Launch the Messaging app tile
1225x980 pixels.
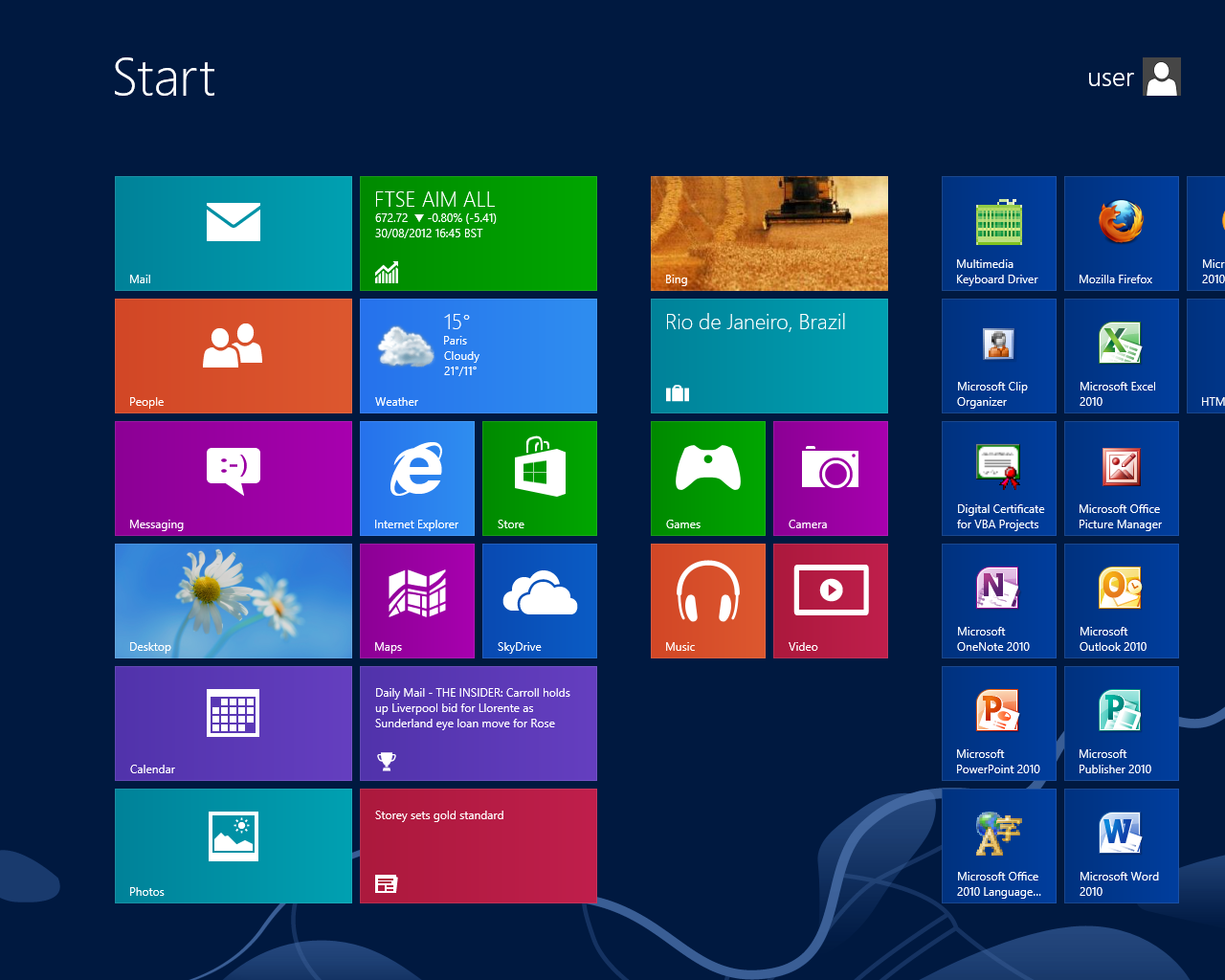coord(234,479)
